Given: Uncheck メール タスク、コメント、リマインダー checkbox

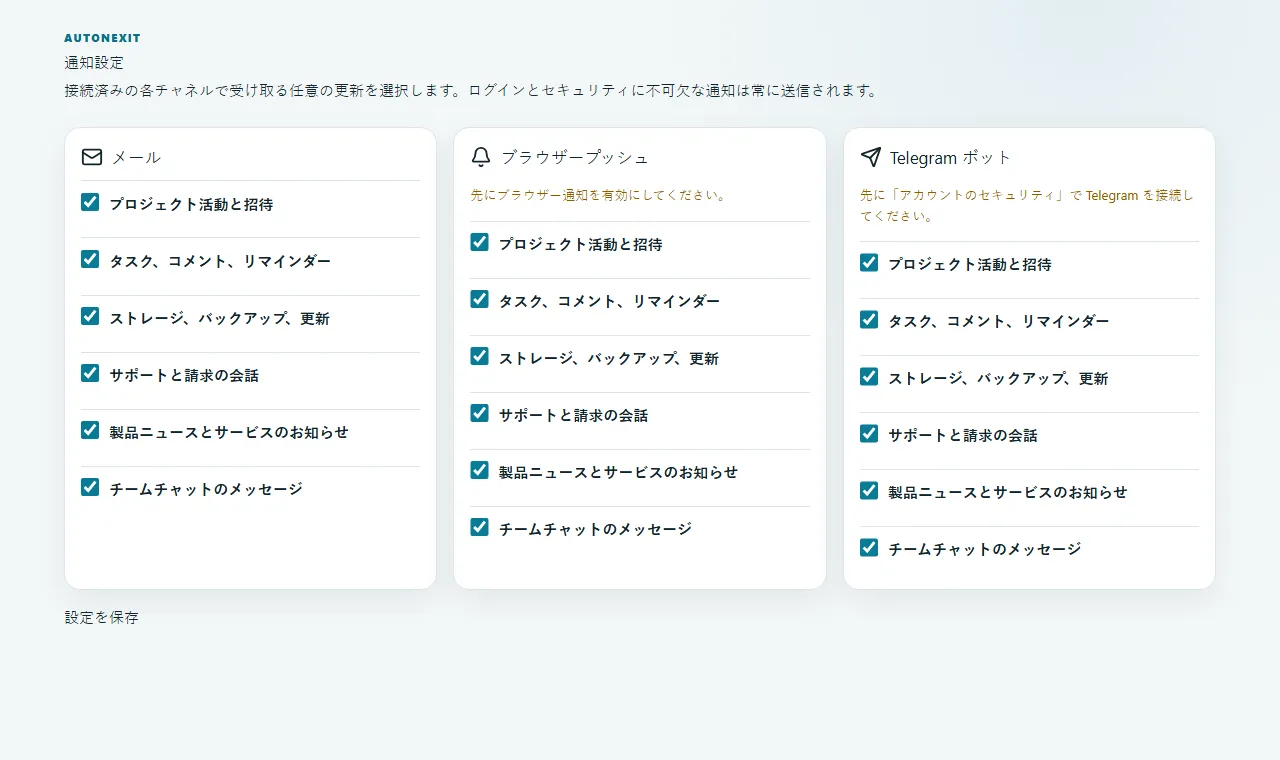Looking at the screenshot, I should tap(90, 259).
